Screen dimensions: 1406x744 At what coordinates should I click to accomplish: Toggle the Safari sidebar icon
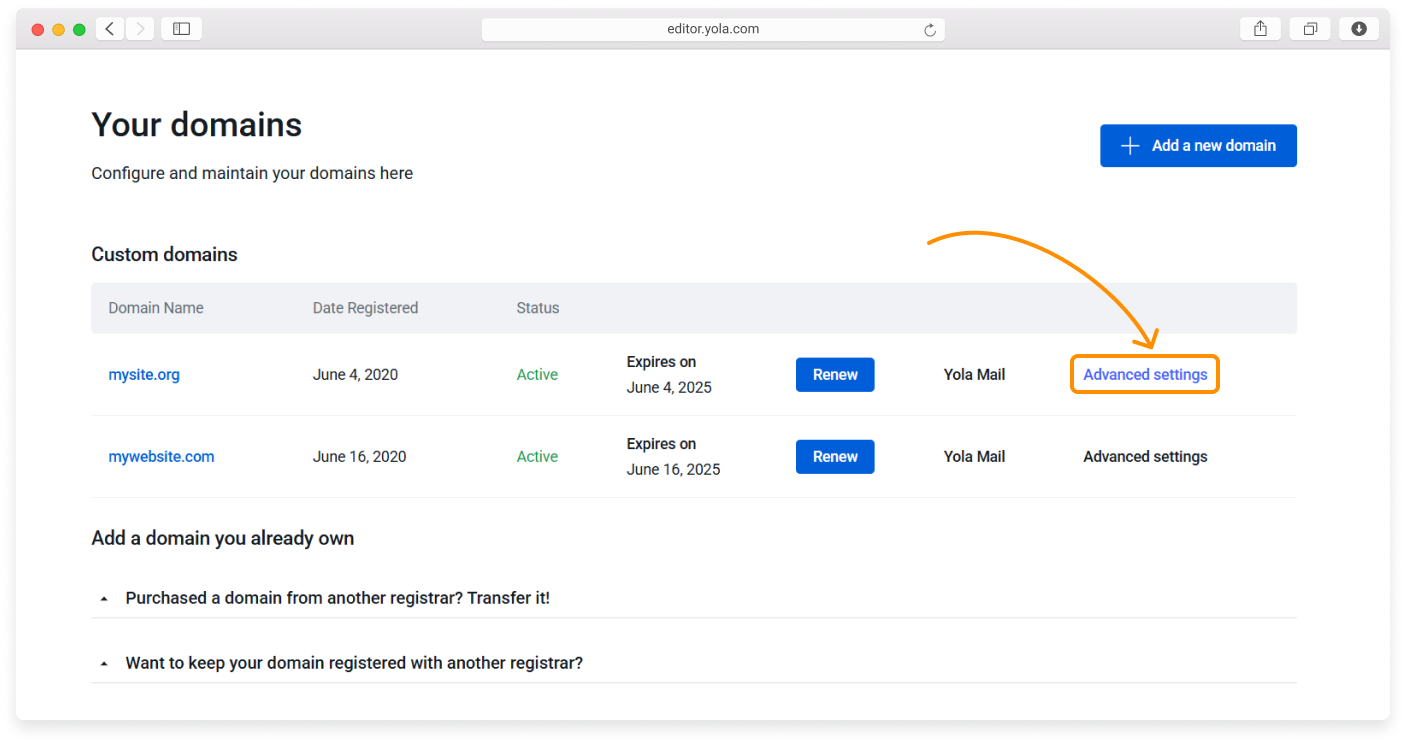click(181, 29)
